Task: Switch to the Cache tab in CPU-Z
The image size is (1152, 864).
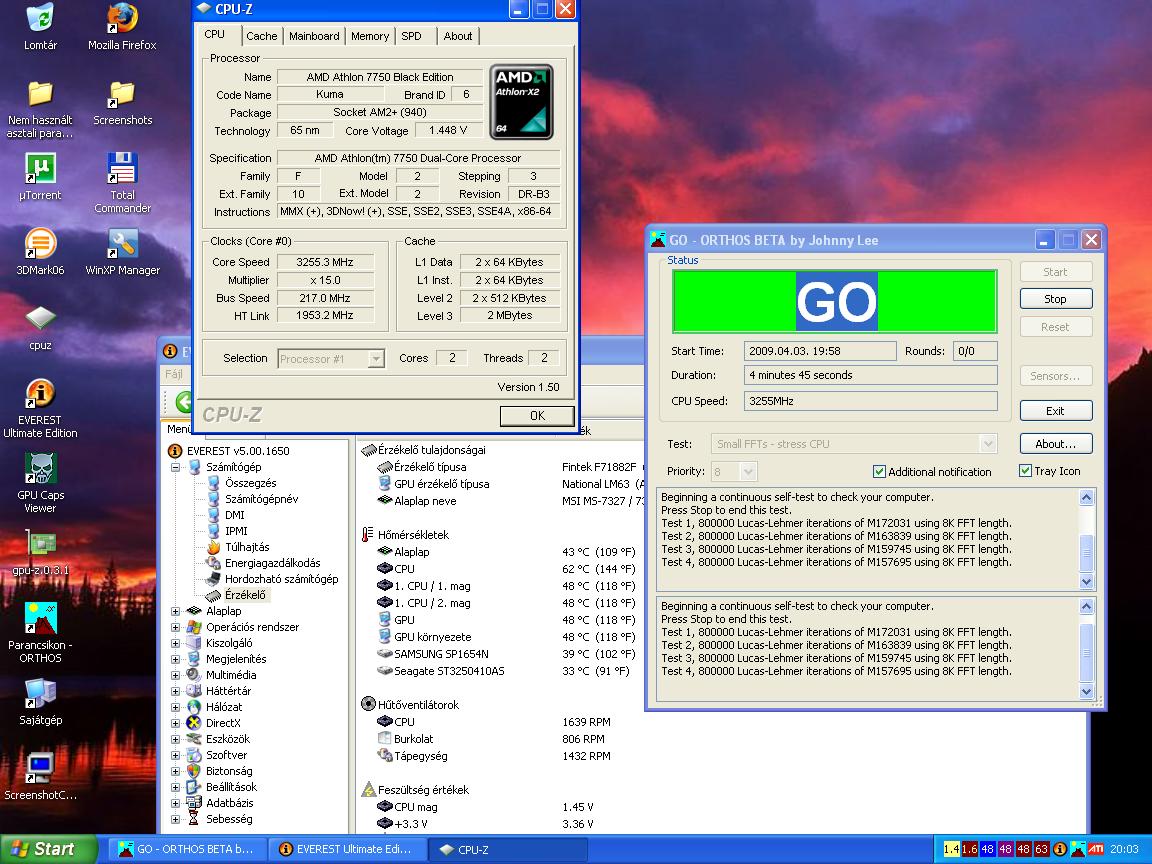Action: click(262, 36)
